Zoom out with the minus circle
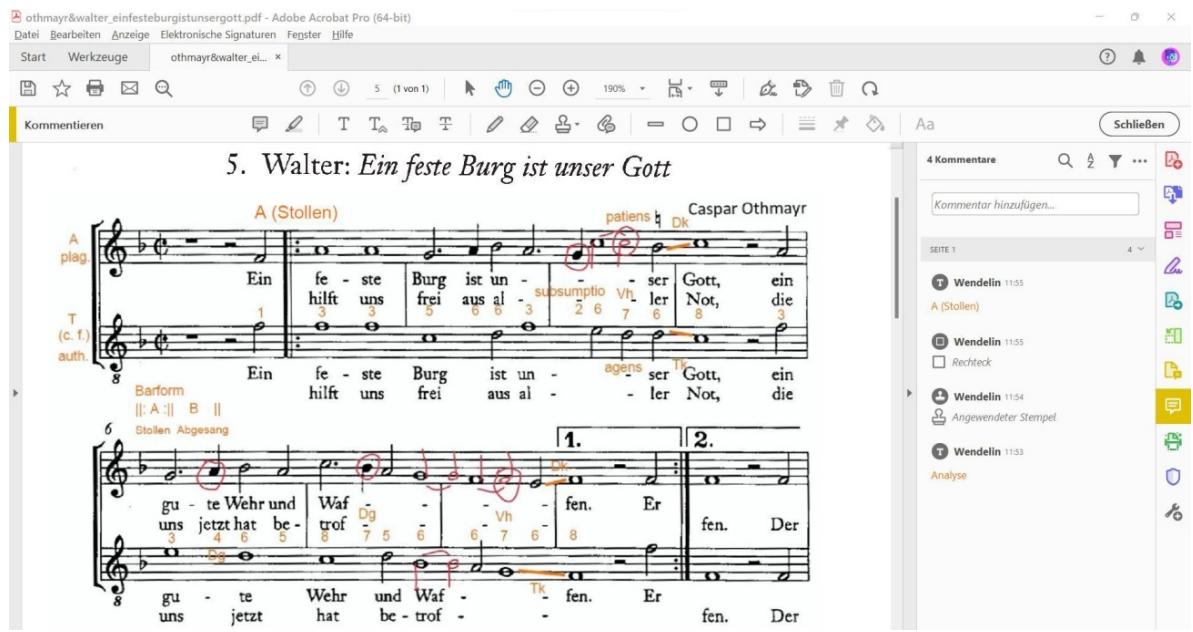Image resolution: width=1193 pixels, height=632 pixels. (x=537, y=88)
